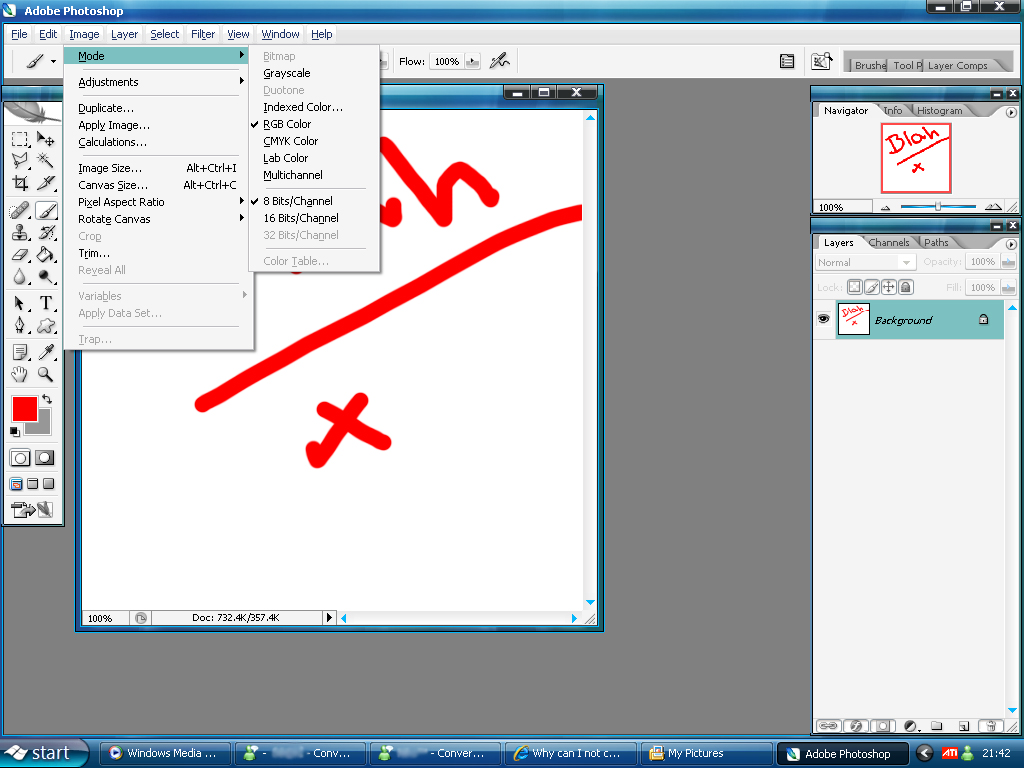Open the brush tool preset picker arrow
Screen dimensions: 1024x768
[53, 61]
